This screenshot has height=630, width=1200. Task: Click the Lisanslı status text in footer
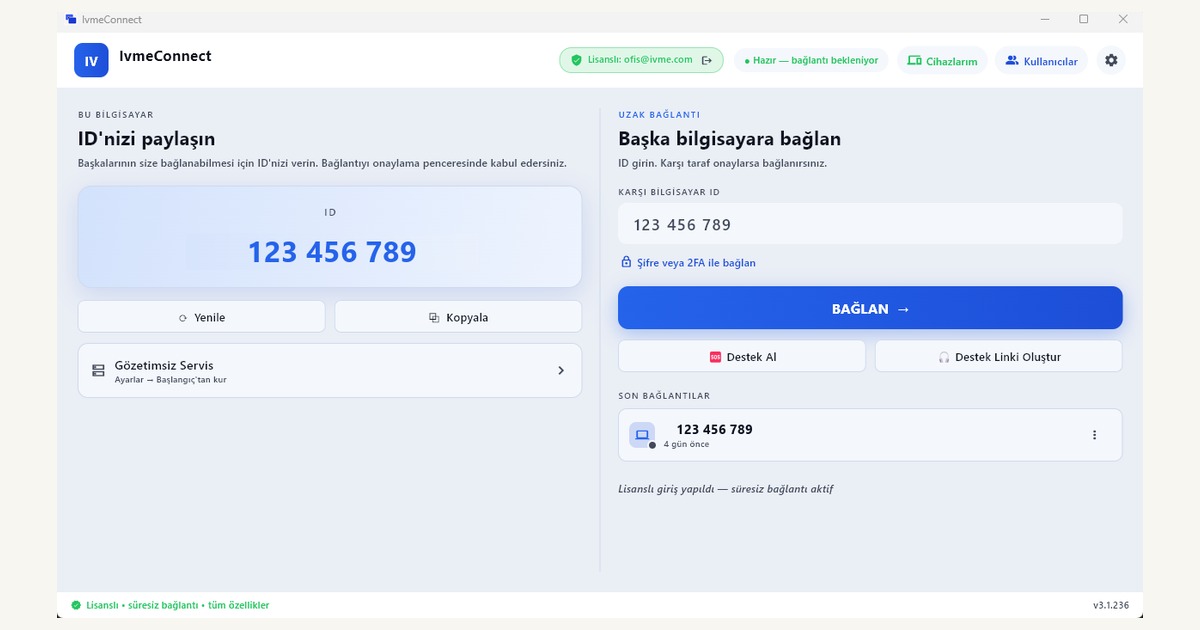click(x=178, y=605)
